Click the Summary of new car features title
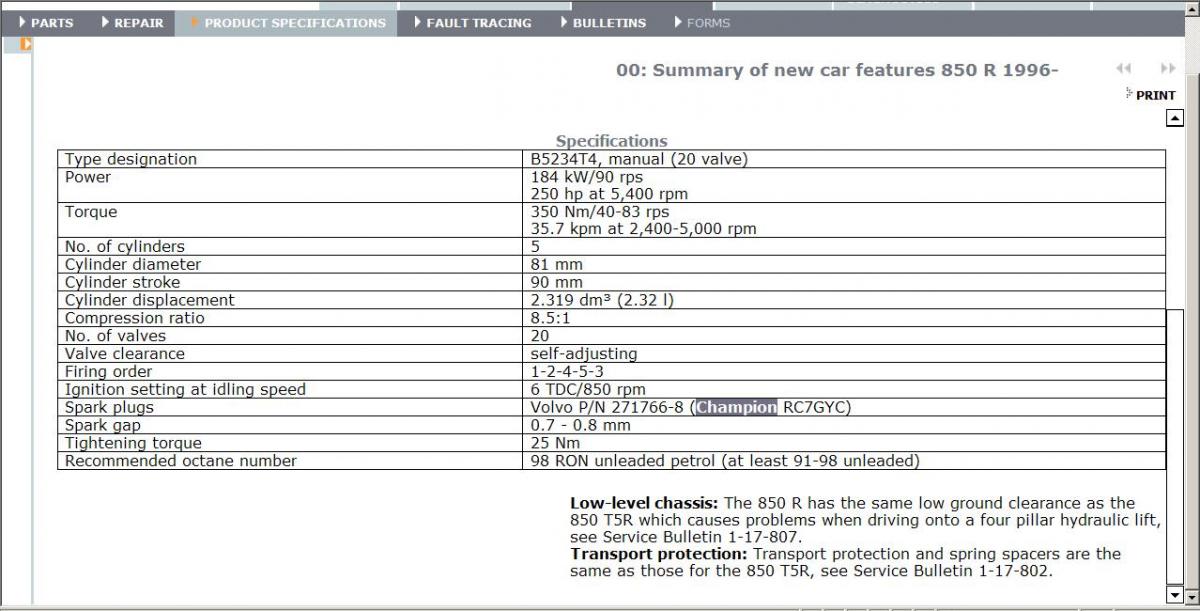1200x611 pixels. [x=837, y=70]
